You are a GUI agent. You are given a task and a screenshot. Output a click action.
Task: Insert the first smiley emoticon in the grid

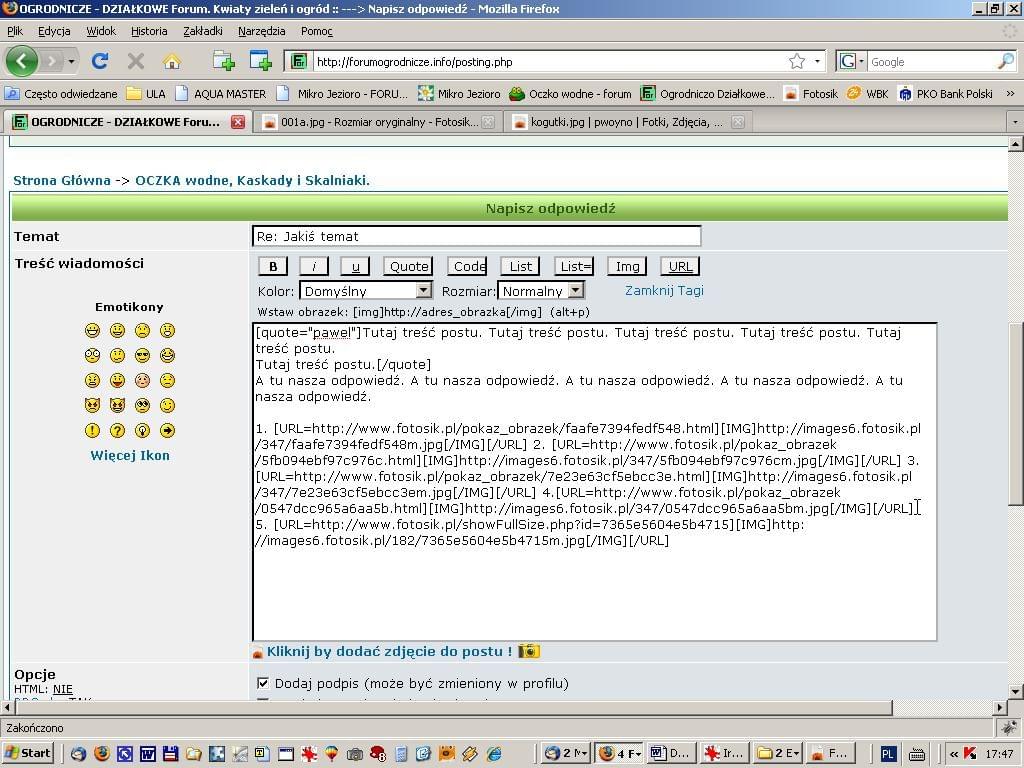tap(92, 330)
